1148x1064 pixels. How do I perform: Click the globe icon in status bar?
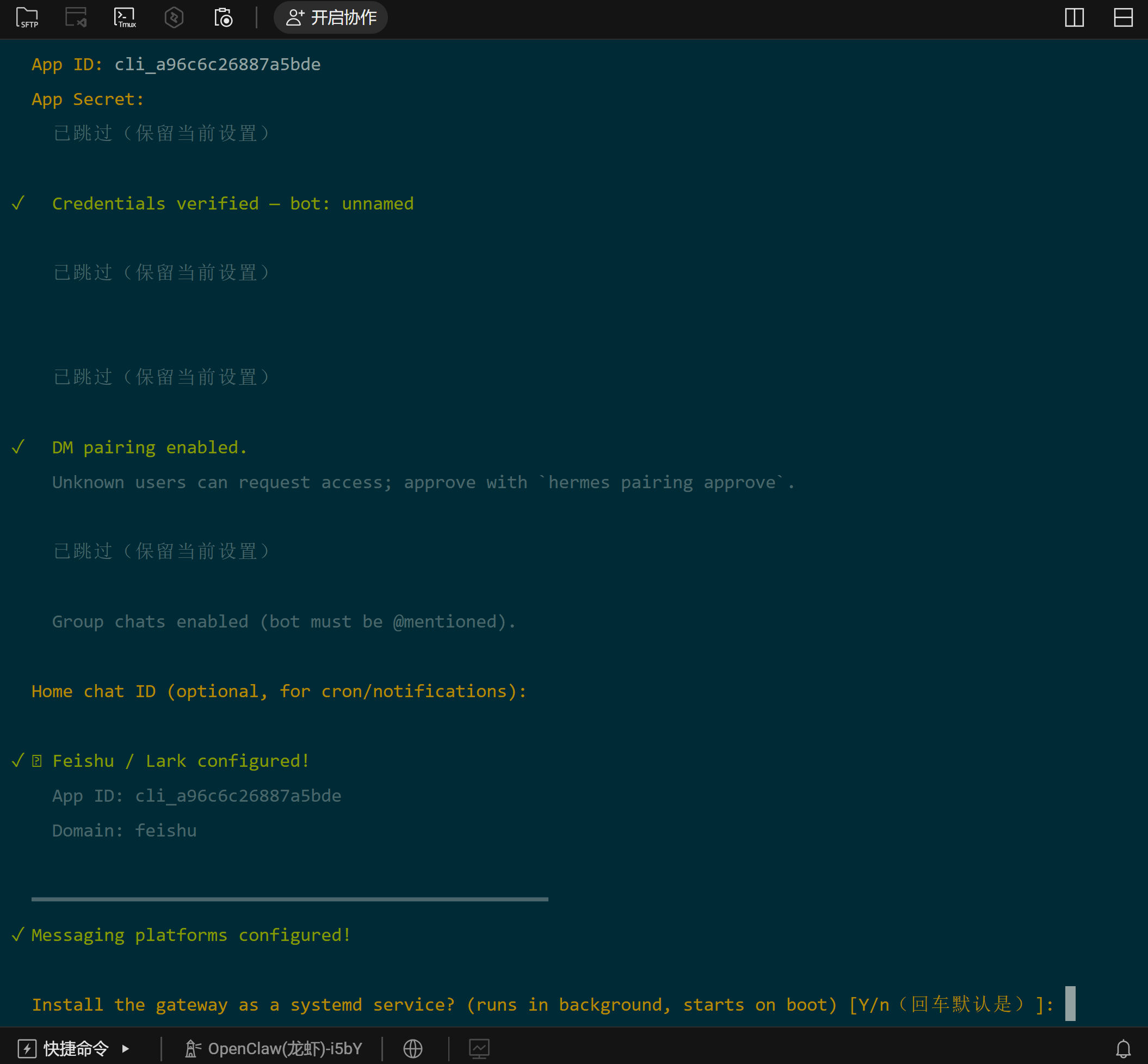(x=412, y=1048)
